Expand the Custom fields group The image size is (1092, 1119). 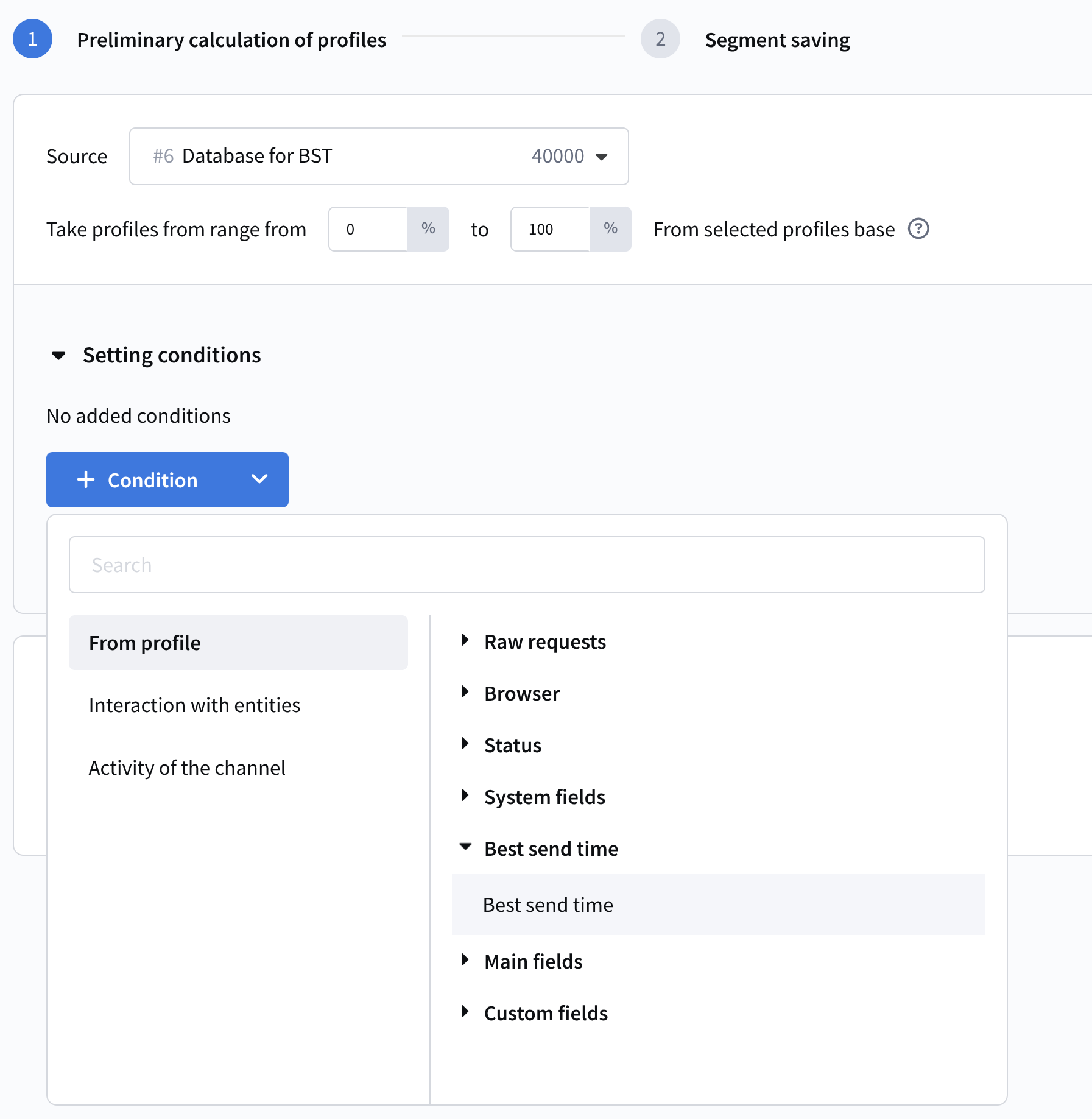pyautogui.click(x=465, y=1012)
